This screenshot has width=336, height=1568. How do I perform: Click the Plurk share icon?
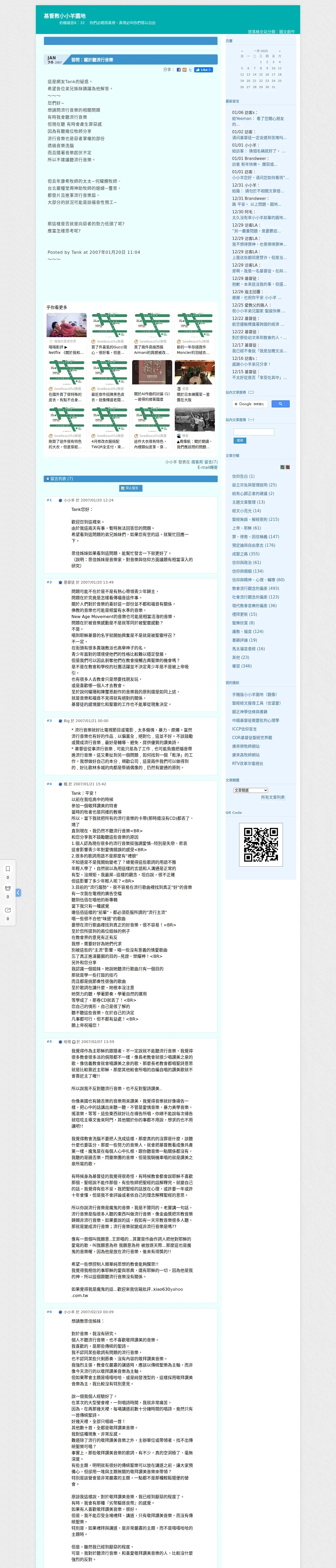[185, 70]
